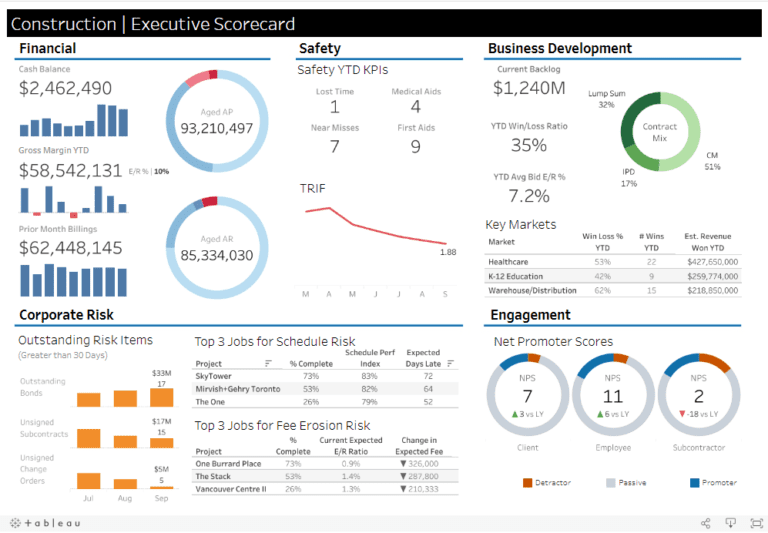Click the Employee NPS gauge showing 11
The height and width of the screenshot is (533, 768).
coord(613,395)
